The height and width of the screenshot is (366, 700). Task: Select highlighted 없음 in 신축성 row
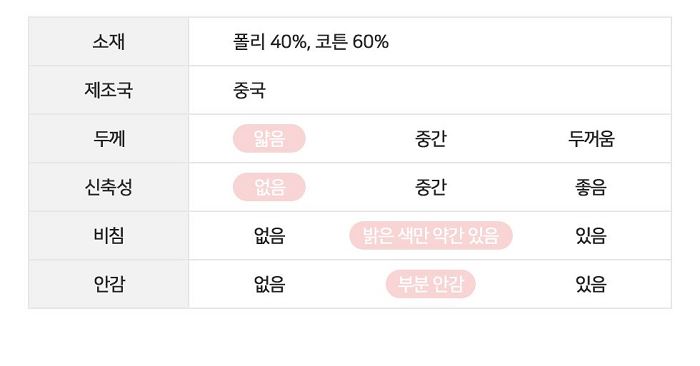pos(269,187)
